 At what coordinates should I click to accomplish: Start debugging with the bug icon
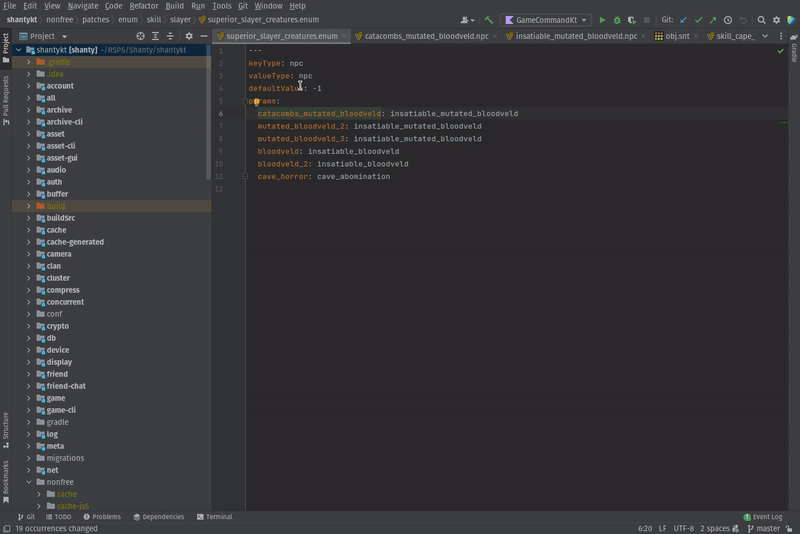tap(616, 20)
